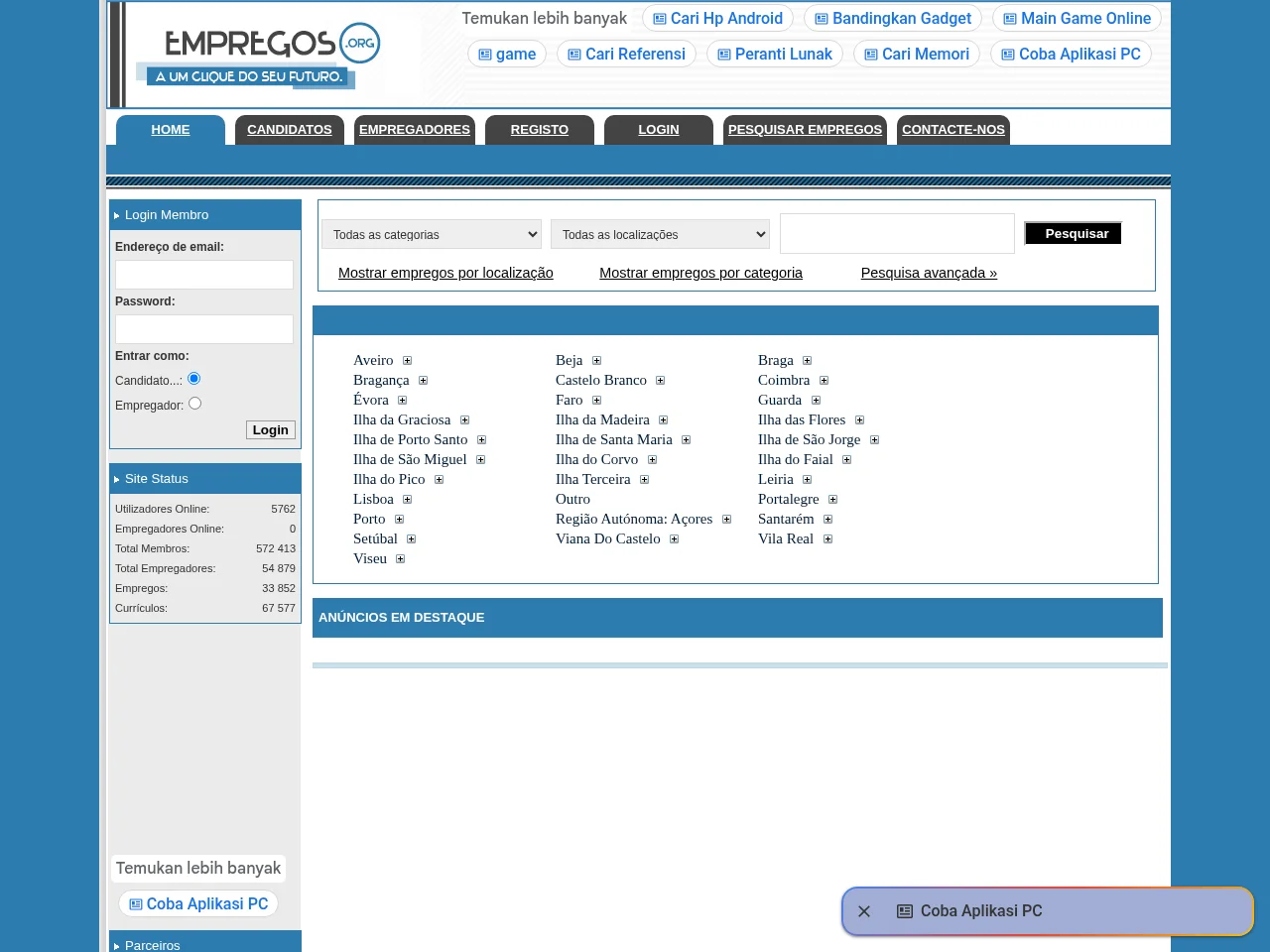Open the CONTACTE-NOS tab

953,130
